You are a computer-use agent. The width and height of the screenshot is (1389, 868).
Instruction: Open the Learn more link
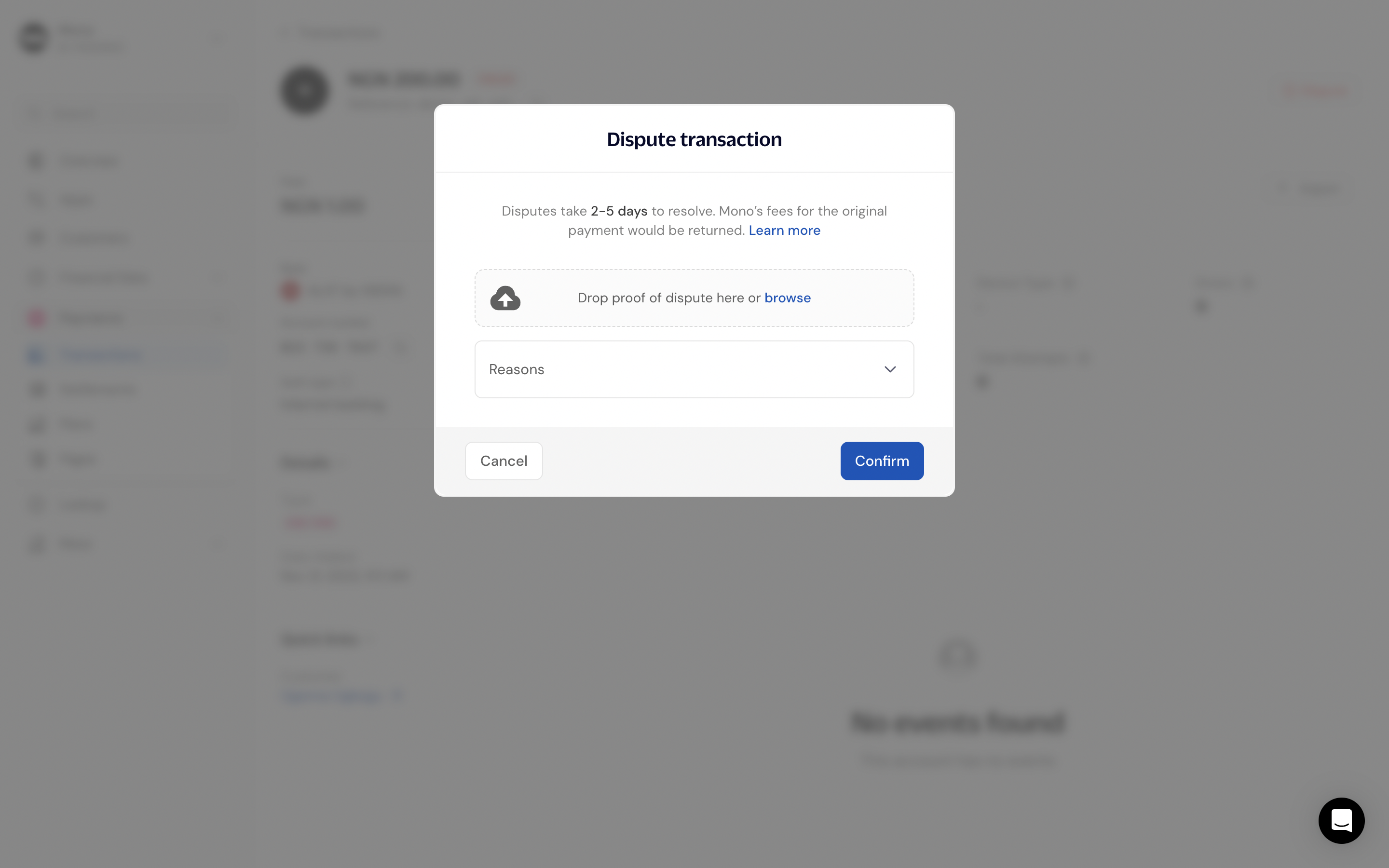[784, 230]
